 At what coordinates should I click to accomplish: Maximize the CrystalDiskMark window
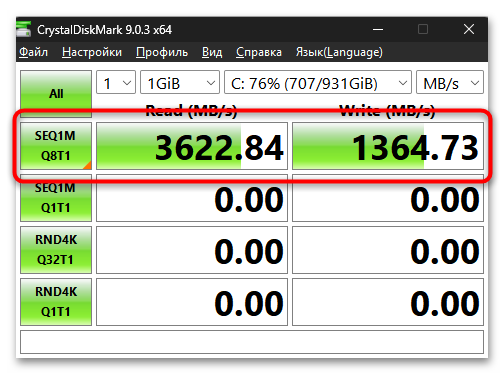(423, 29)
